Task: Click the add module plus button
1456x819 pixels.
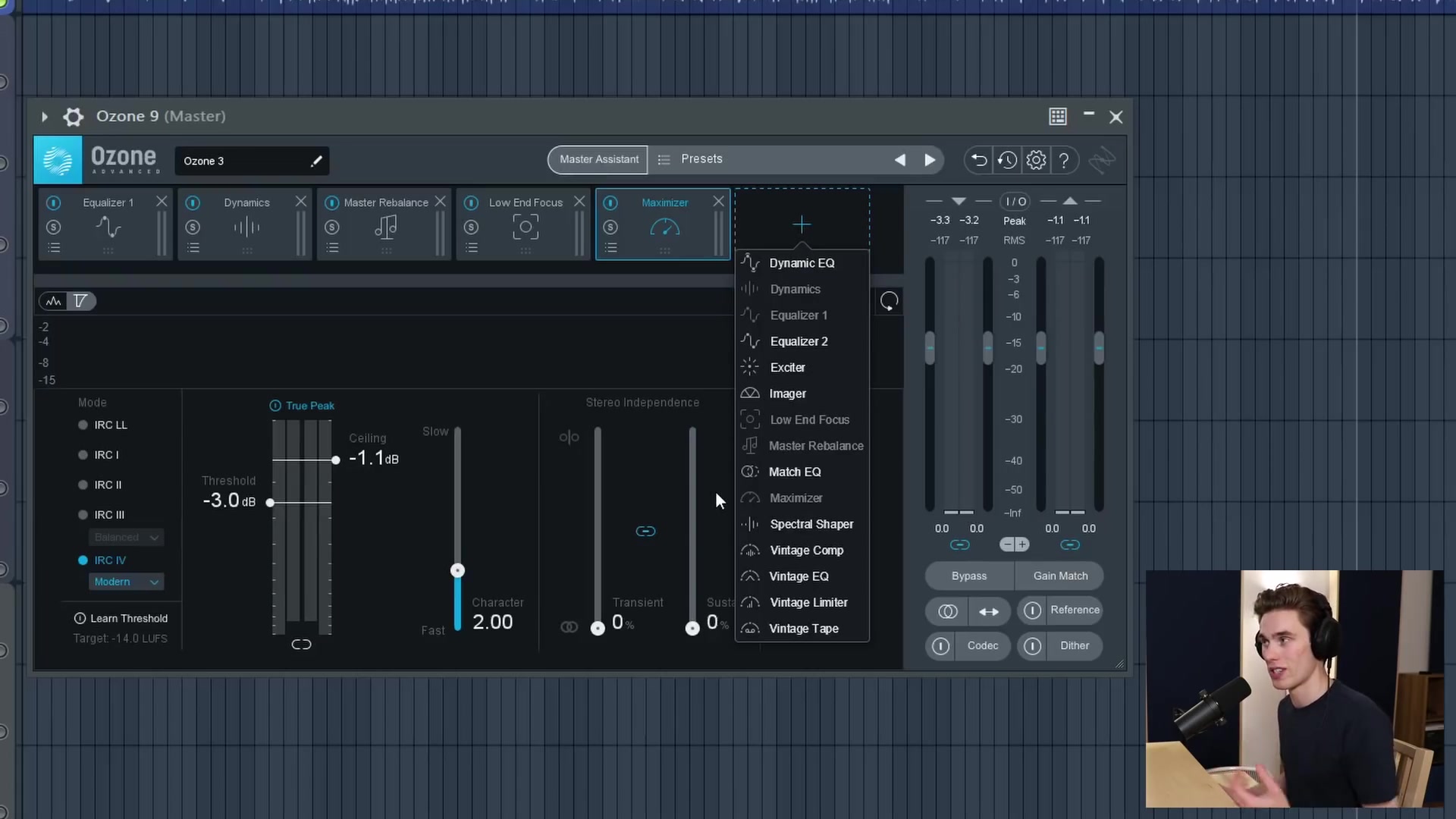Action: 802,224
